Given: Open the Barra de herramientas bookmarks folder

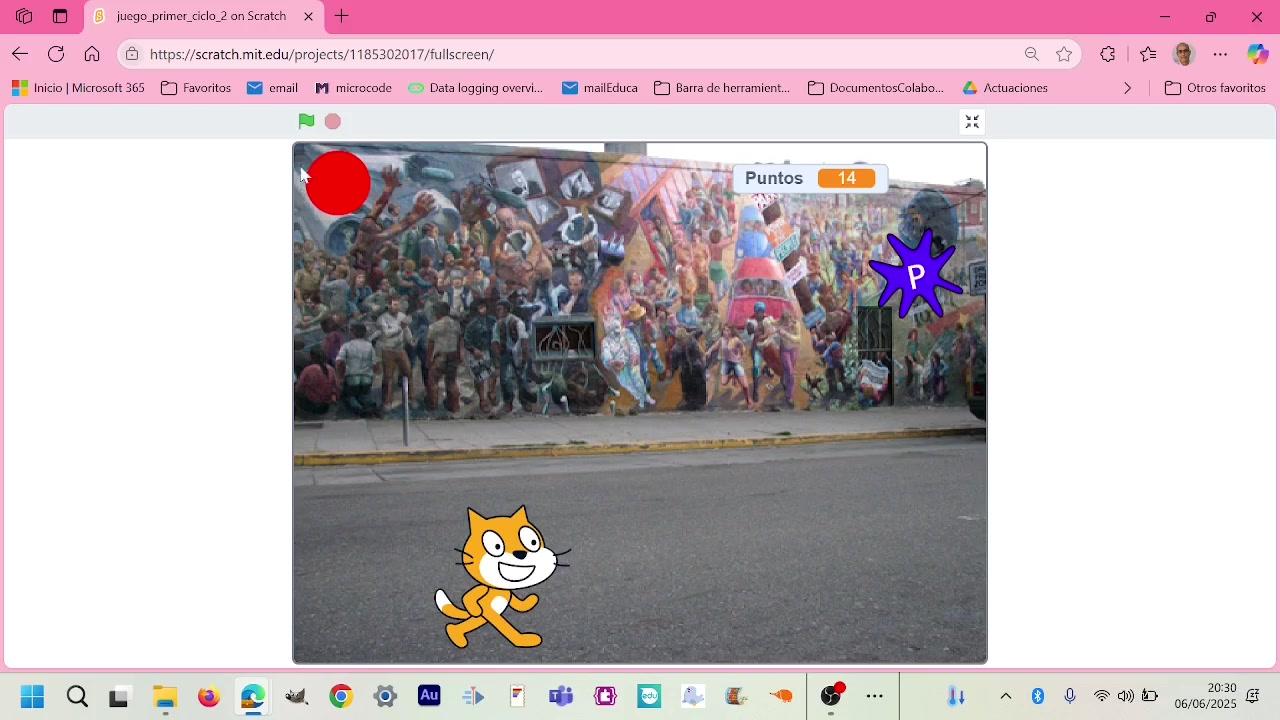Looking at the screenshot, I should point(722,88).
